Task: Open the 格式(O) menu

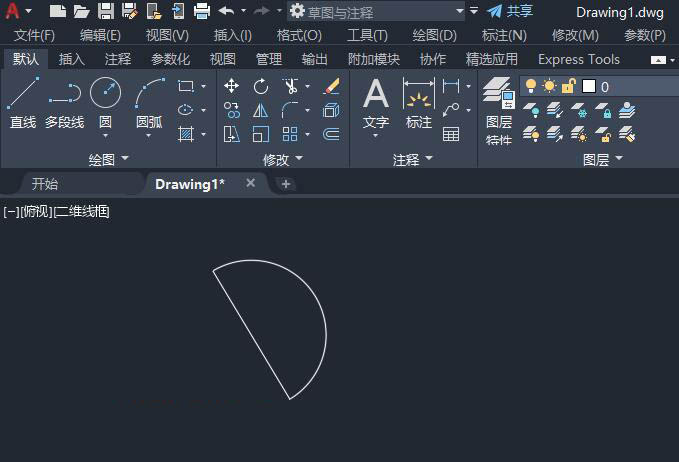Action: (299, 35)
